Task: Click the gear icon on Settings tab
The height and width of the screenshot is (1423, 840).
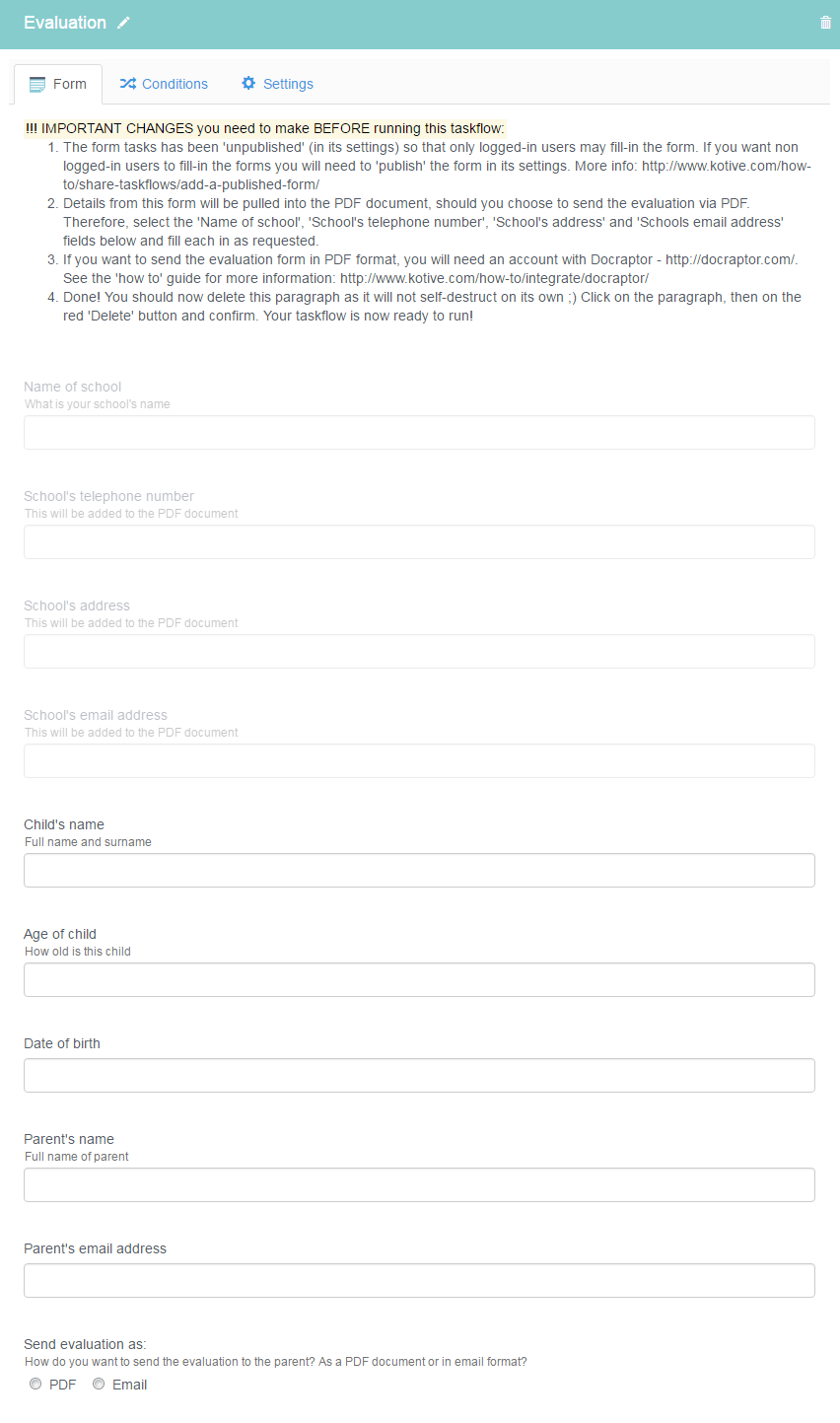Action: (248, 84)
